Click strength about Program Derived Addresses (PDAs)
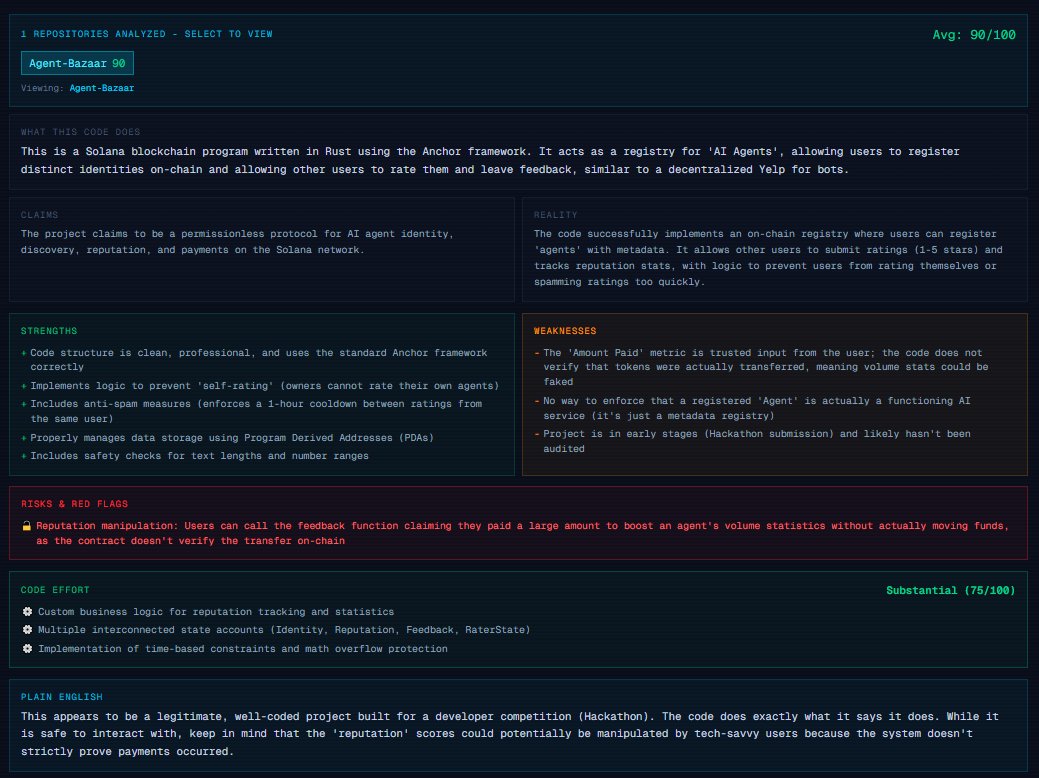 (x=232, y=437)
